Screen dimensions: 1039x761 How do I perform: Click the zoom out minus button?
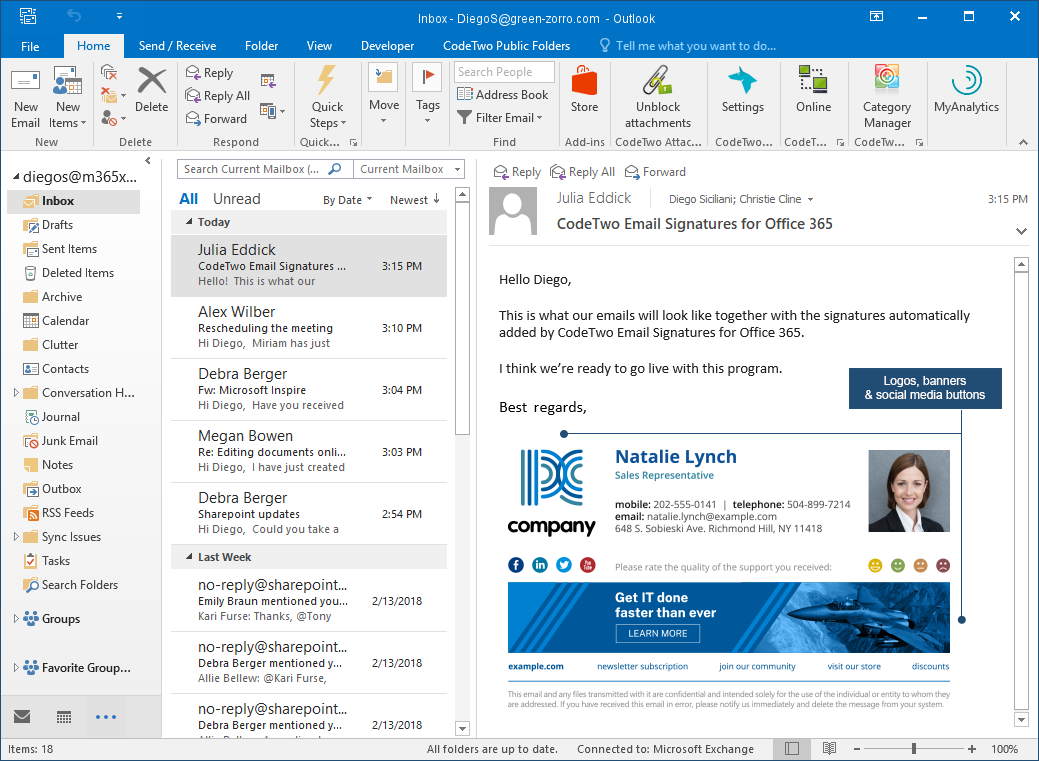pyautogui.click(x=856, y=748)
